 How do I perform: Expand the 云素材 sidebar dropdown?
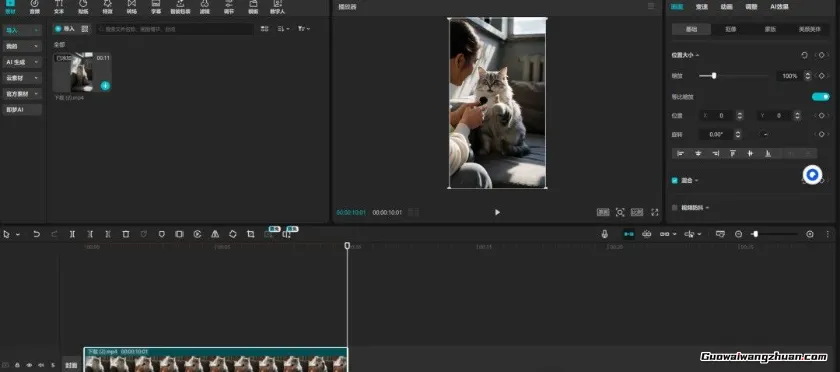pos(22,78)
